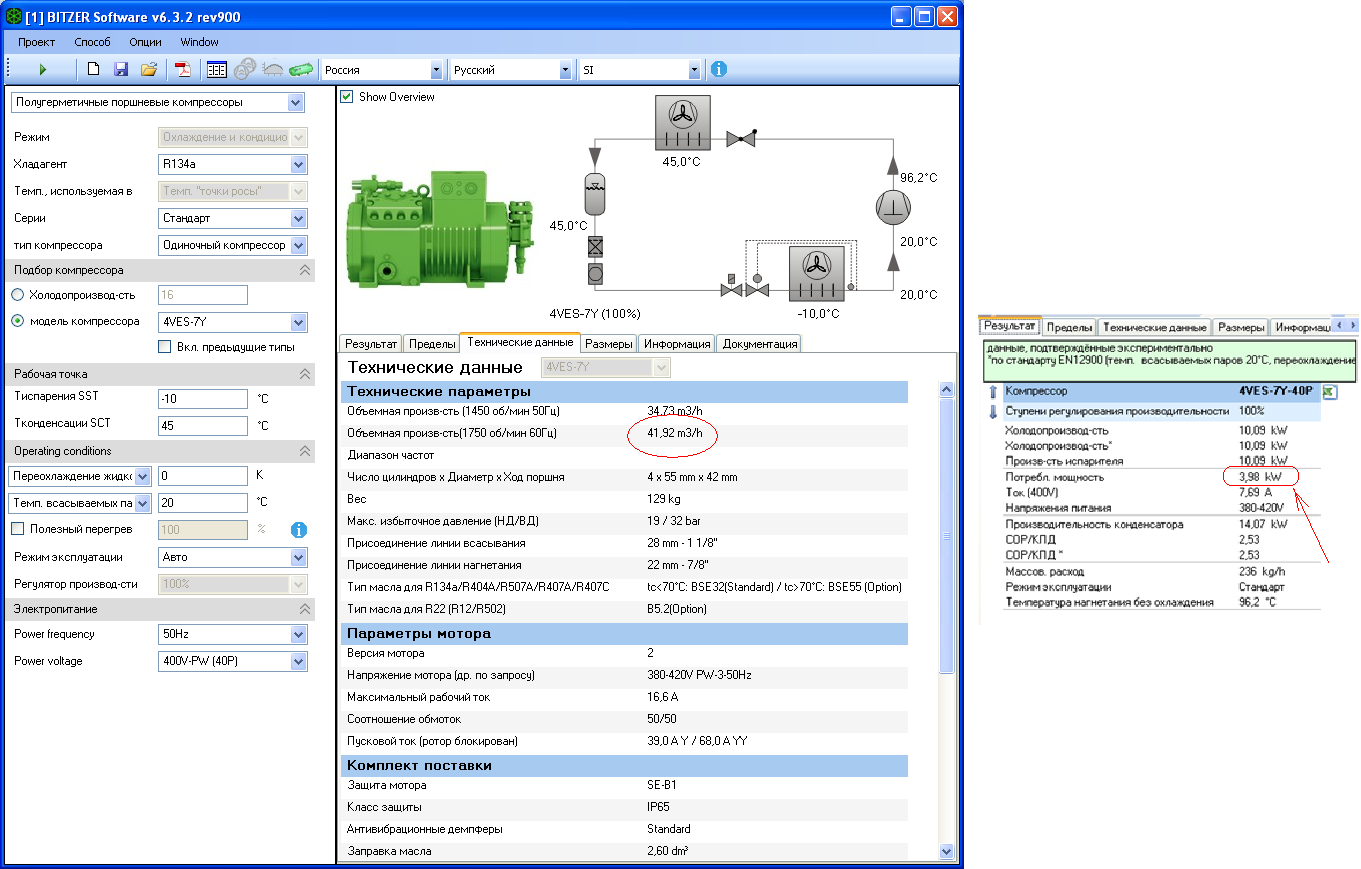This screenshot has height=869, width=1361.
Task: Click the subcooling value field showing 0
Action: tap(203, 476)
